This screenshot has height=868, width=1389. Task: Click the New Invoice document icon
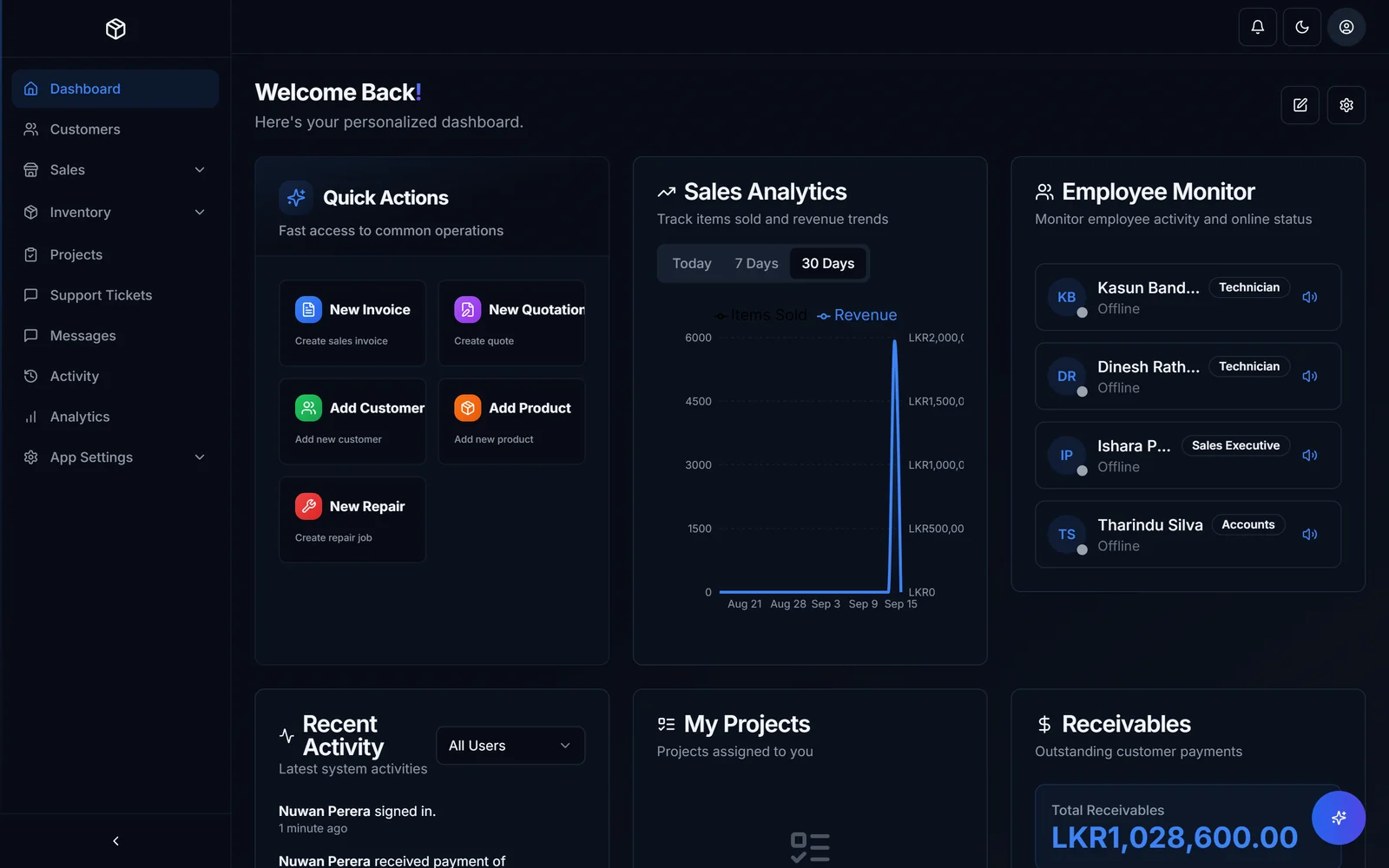point(308,310)
